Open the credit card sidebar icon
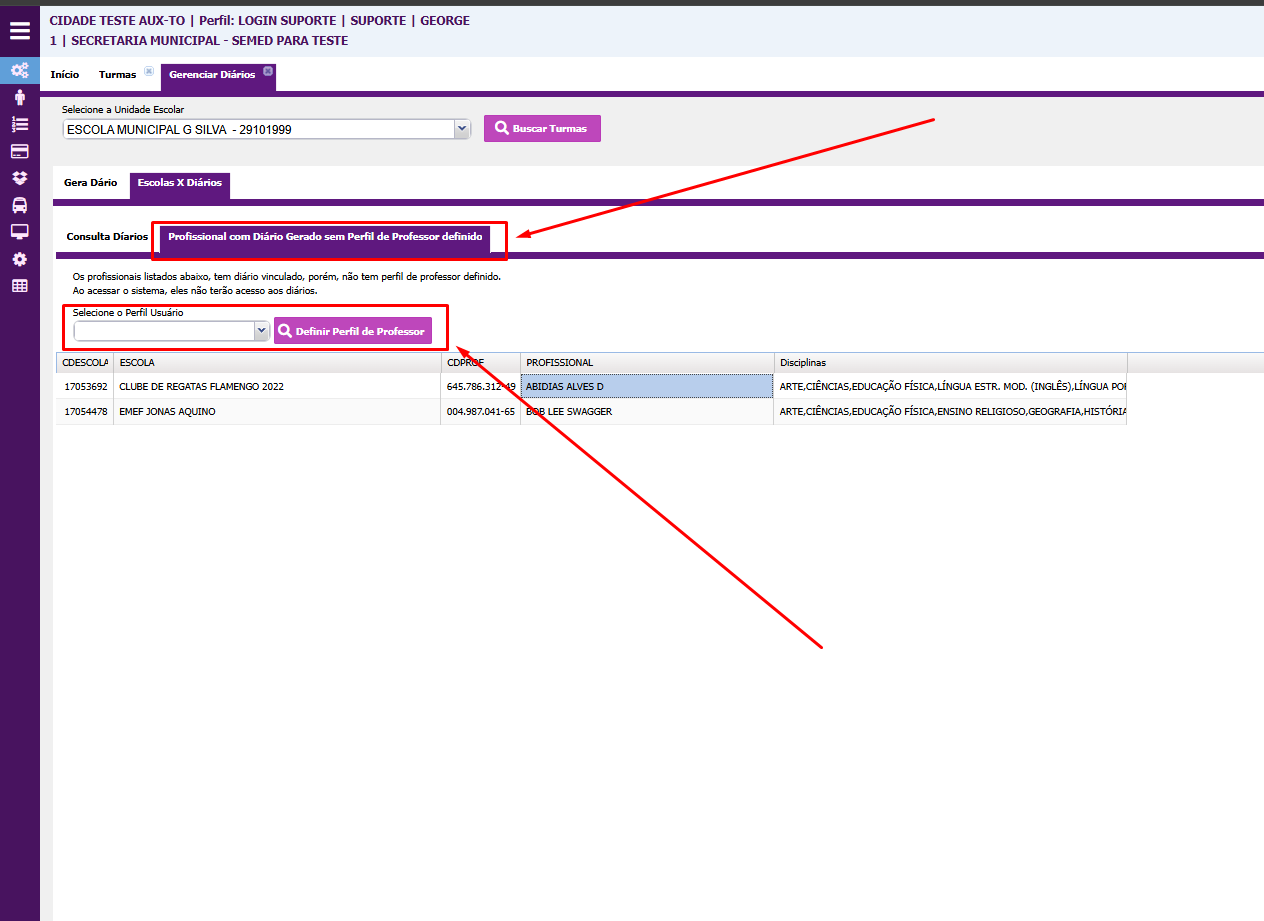This screenshot has width=1264, height=921. pos(20,151)
